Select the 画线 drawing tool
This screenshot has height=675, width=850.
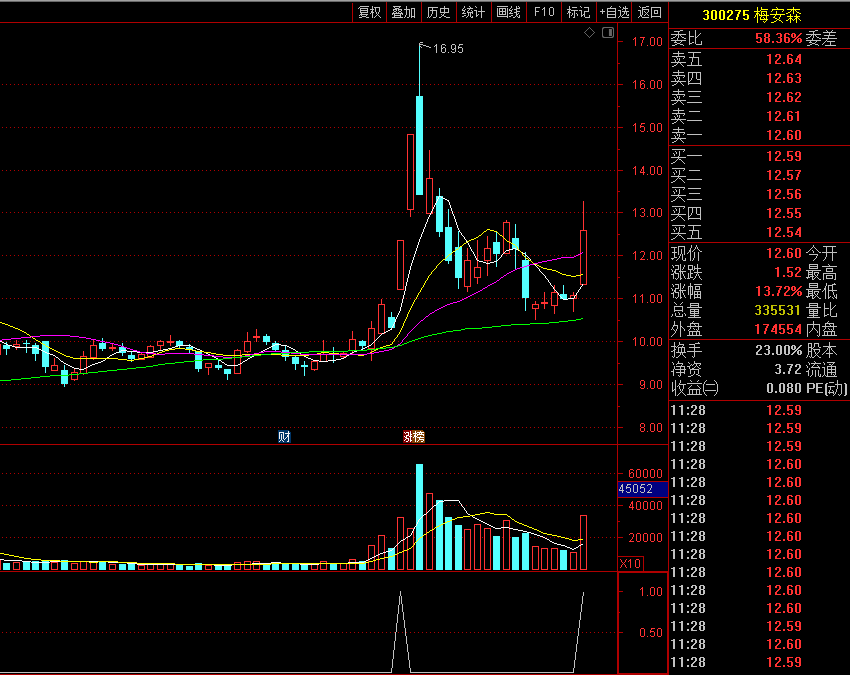pyautogui.click(x=508, y=12)
